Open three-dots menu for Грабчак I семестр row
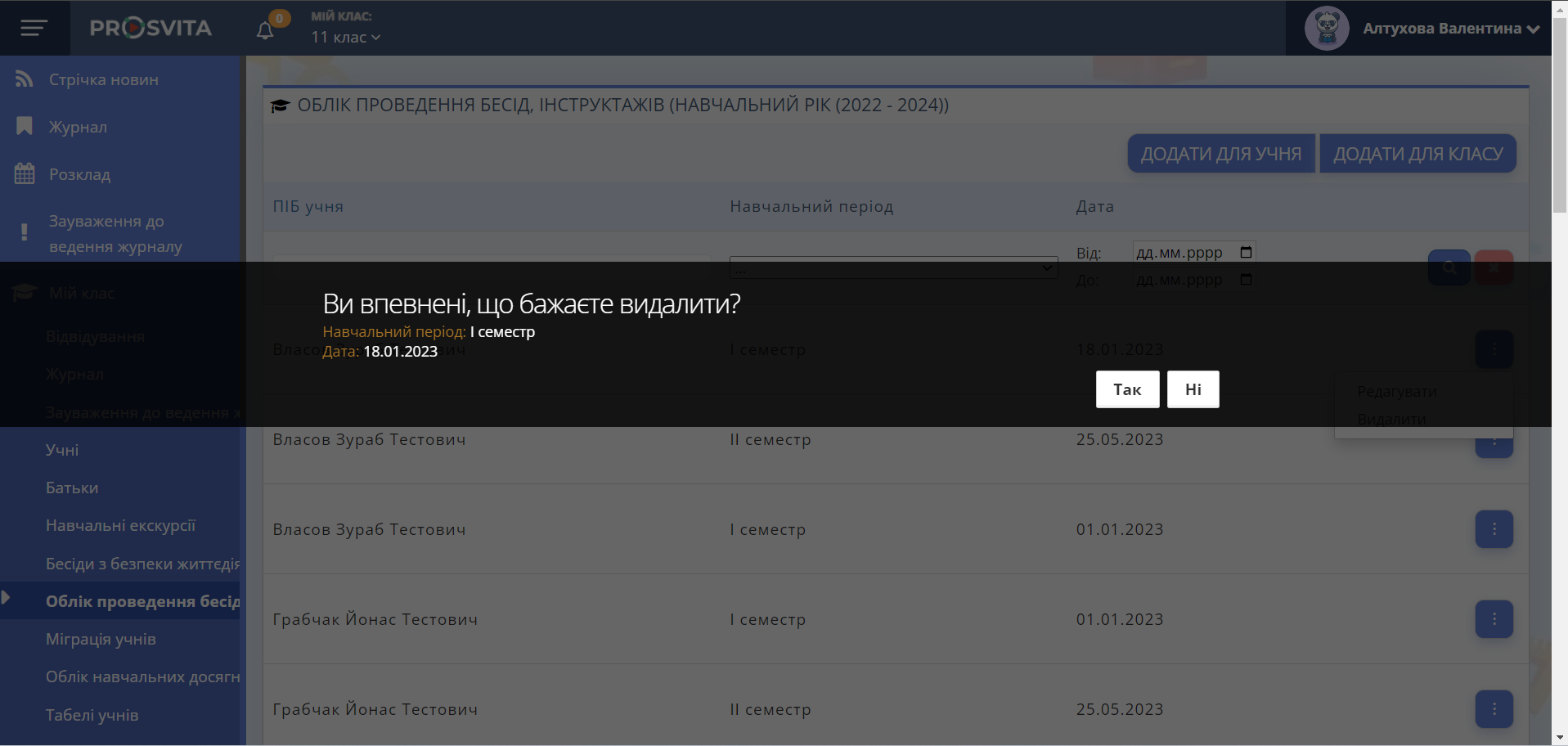Viewport: 1568px width, 746px height. pos(1494,619)
